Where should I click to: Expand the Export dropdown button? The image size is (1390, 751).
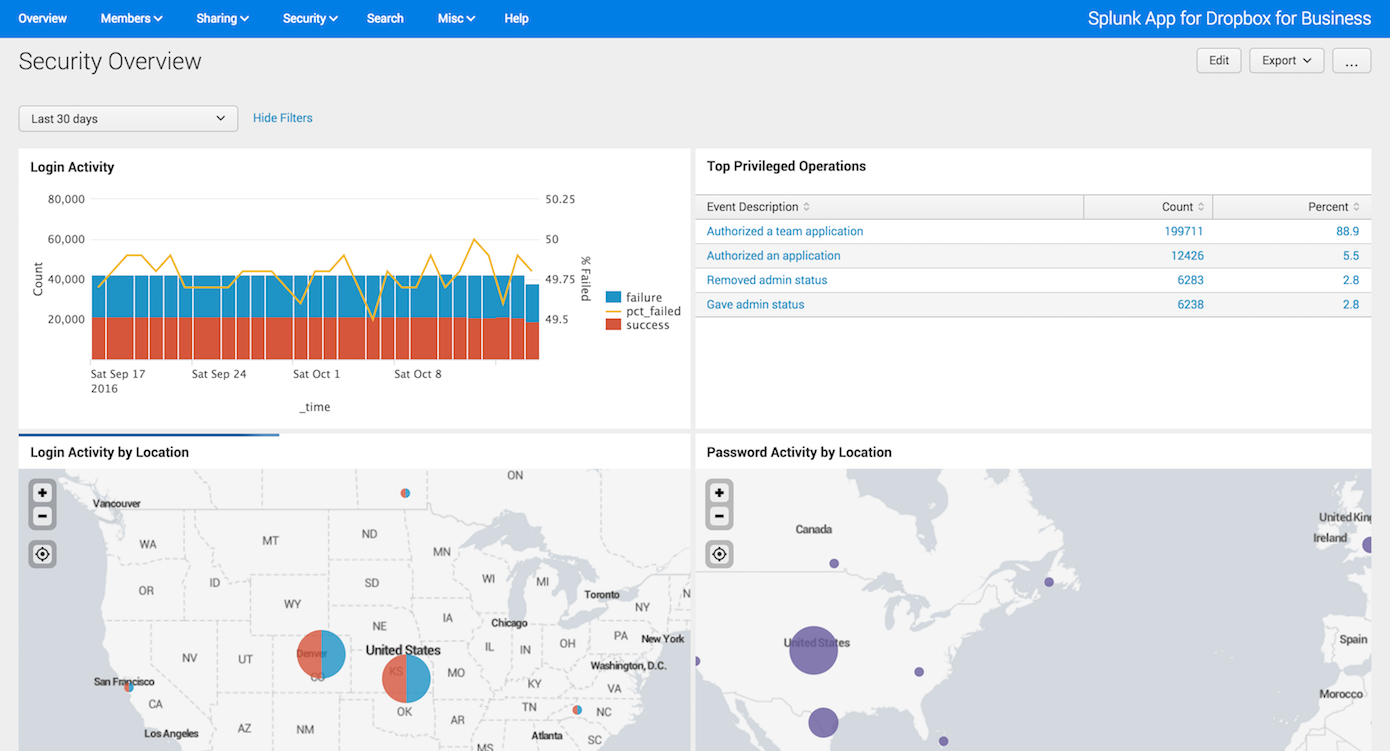pyautogui.click(x=1286, y=61)
